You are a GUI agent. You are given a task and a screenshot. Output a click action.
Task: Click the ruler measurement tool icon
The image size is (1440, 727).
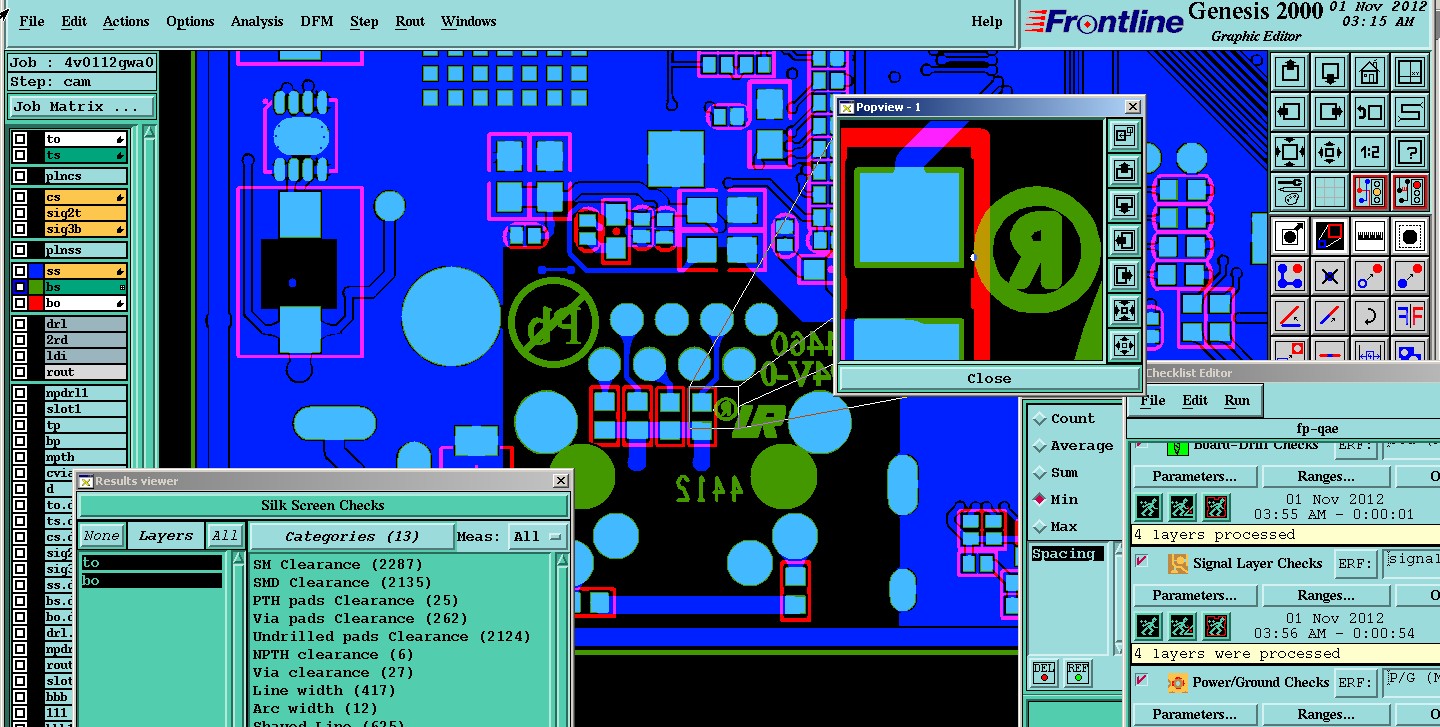coord(1369,236)
